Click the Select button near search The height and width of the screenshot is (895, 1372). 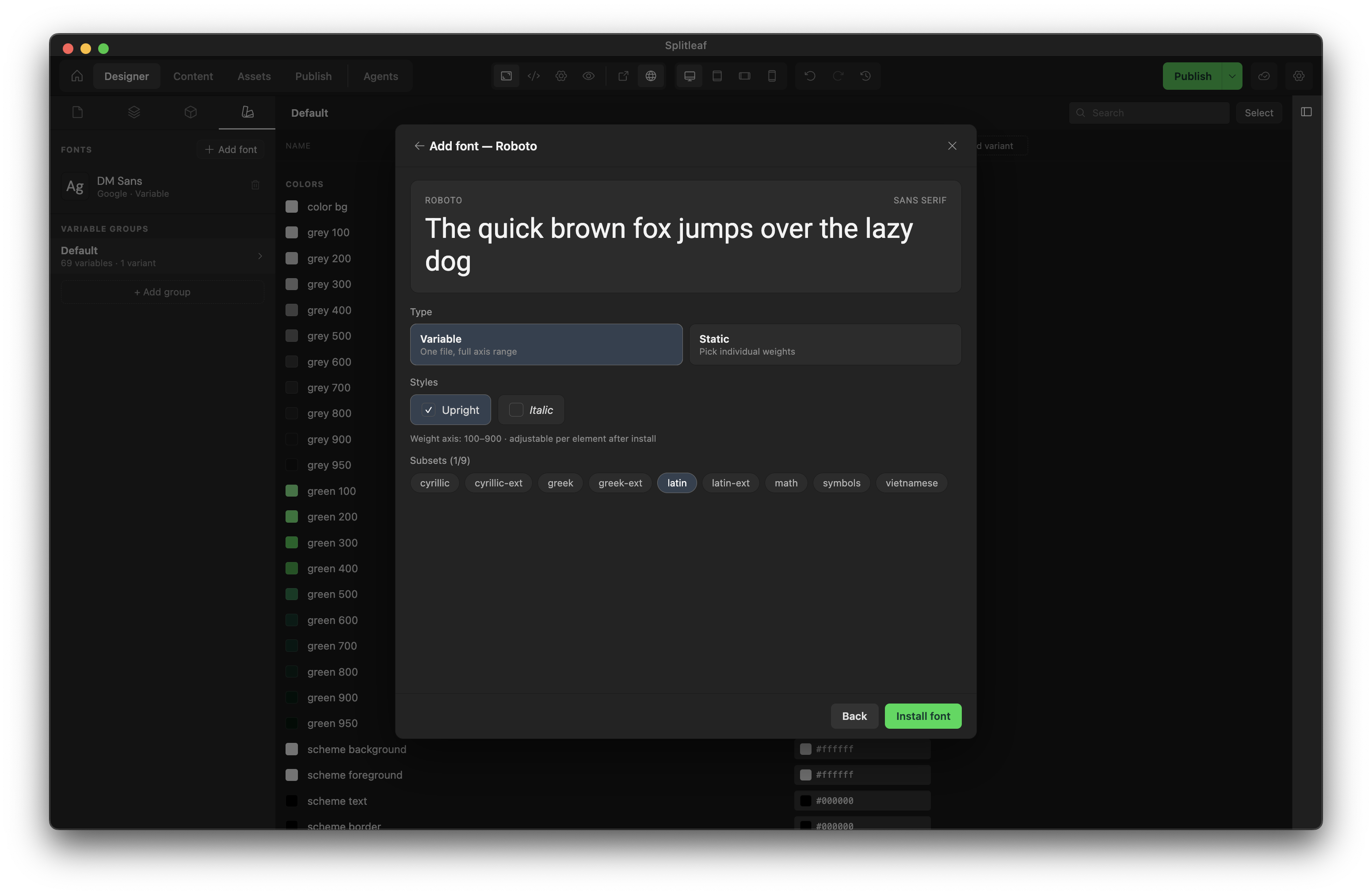[x=1258, y=112]
